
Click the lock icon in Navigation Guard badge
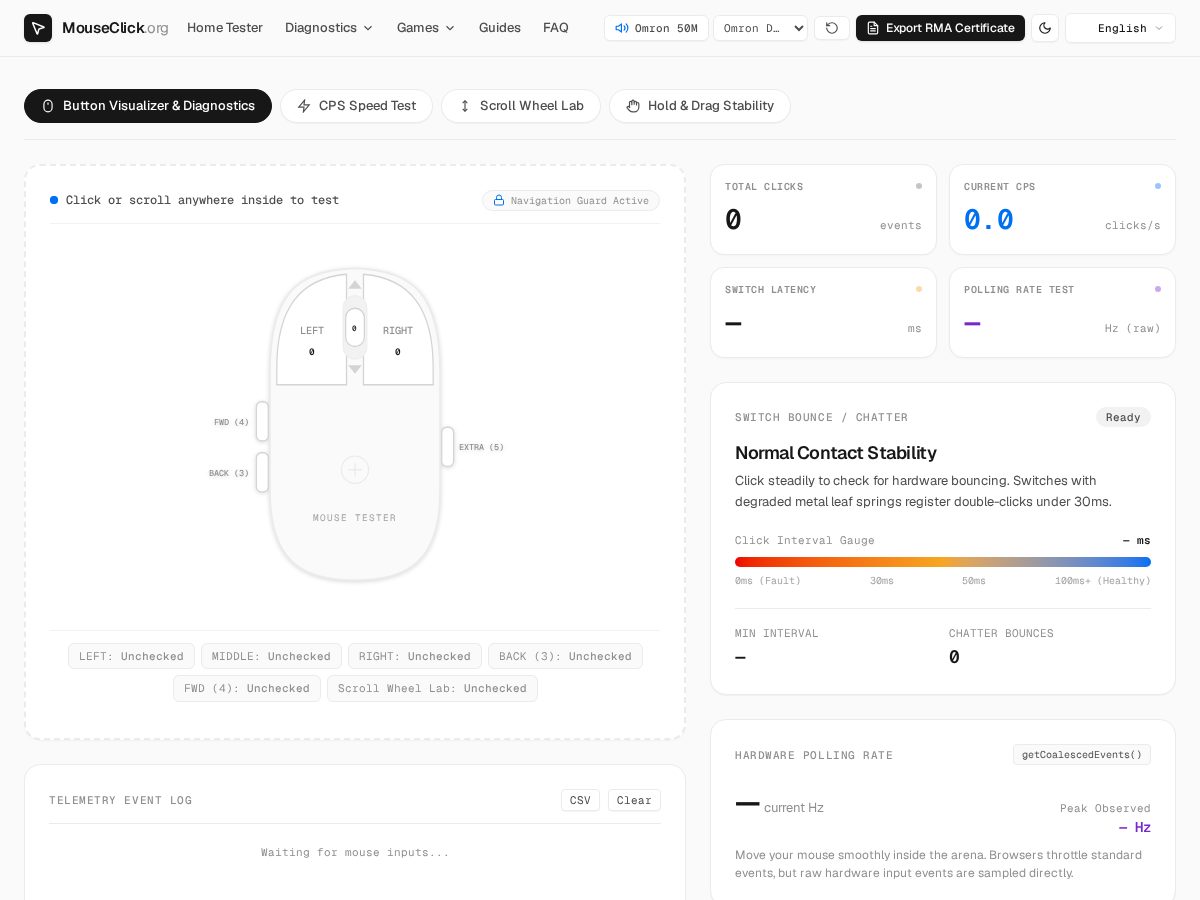pos(499,200)
